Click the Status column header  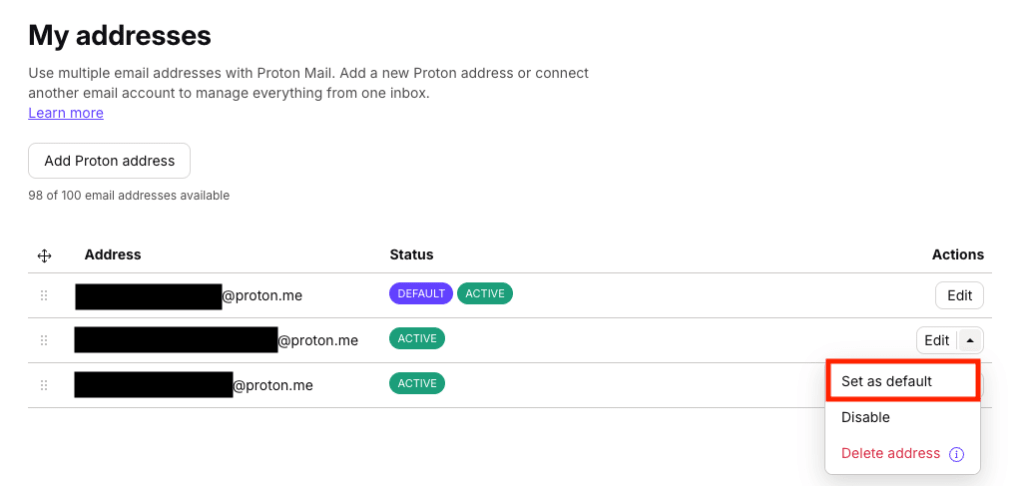coord(411,255)
